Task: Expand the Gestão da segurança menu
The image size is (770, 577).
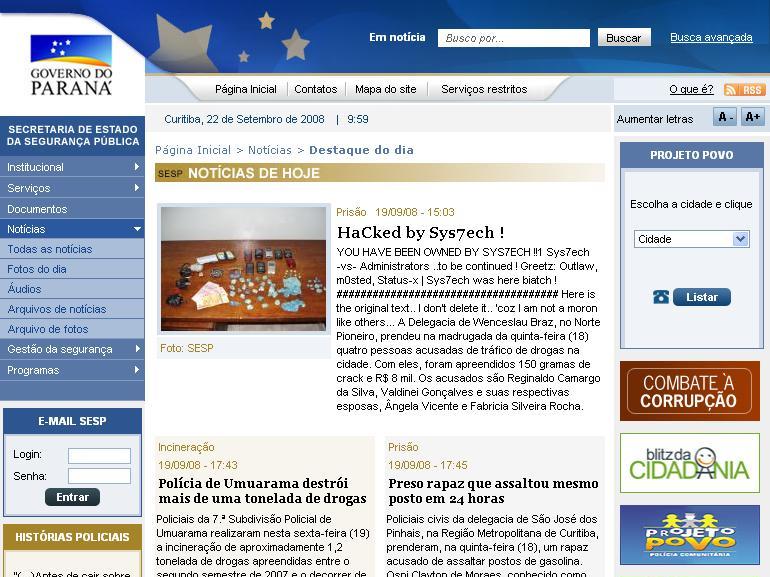Action: (x=72, y=349)
